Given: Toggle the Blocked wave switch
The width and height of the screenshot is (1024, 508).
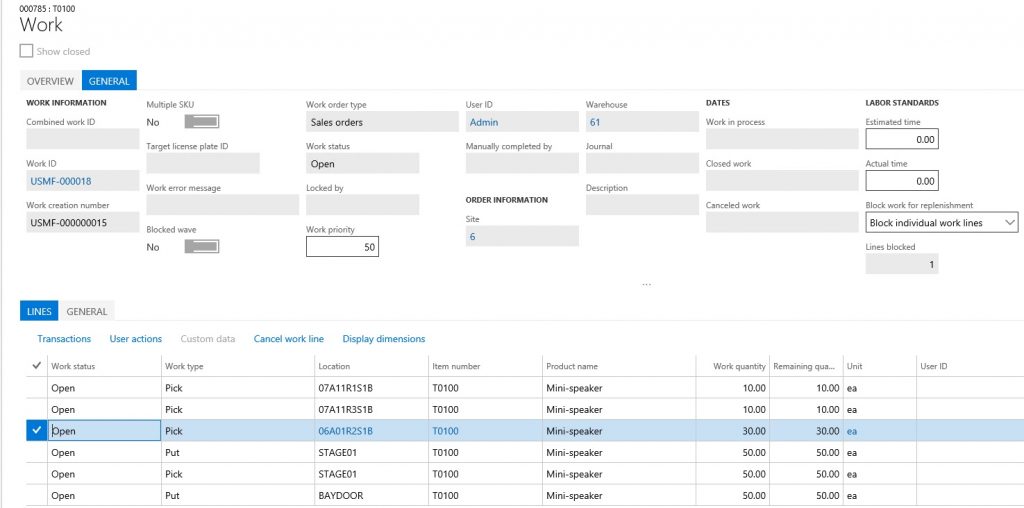Looking at the screenshot, I should [202, 247].
